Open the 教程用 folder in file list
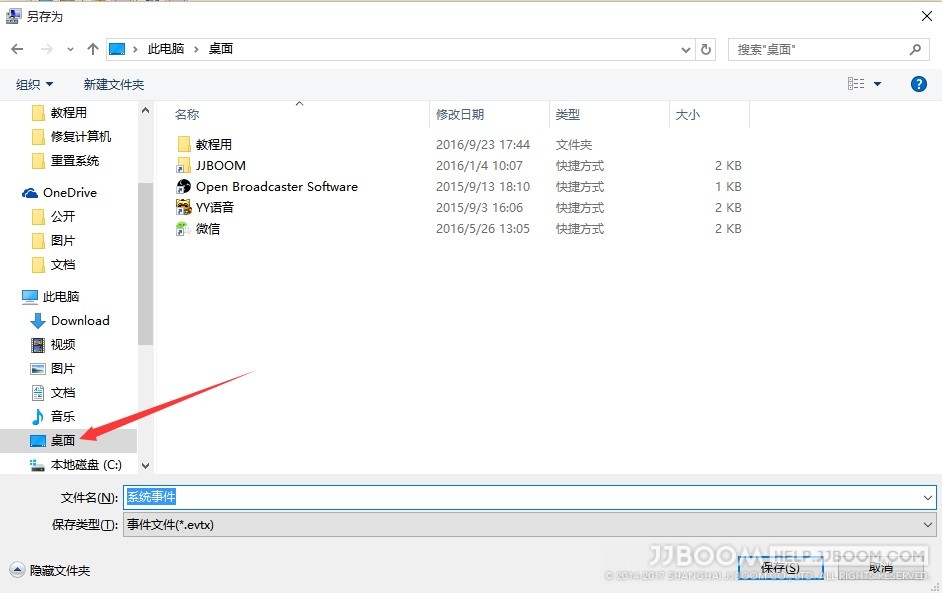Viewport: 942px width, 593px height. click(213, 145)
